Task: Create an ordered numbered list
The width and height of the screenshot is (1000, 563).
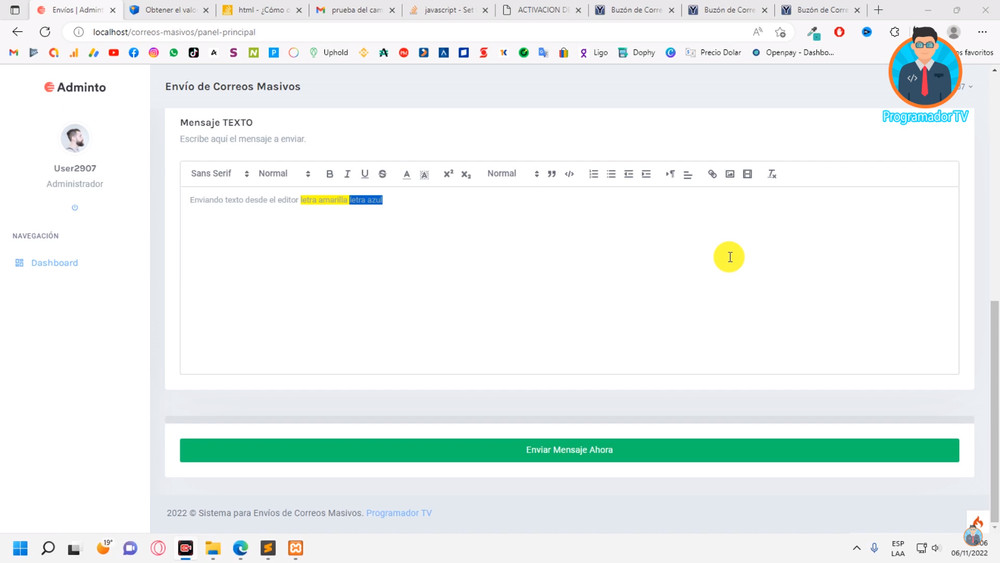Action: click(x=593, y=174)
